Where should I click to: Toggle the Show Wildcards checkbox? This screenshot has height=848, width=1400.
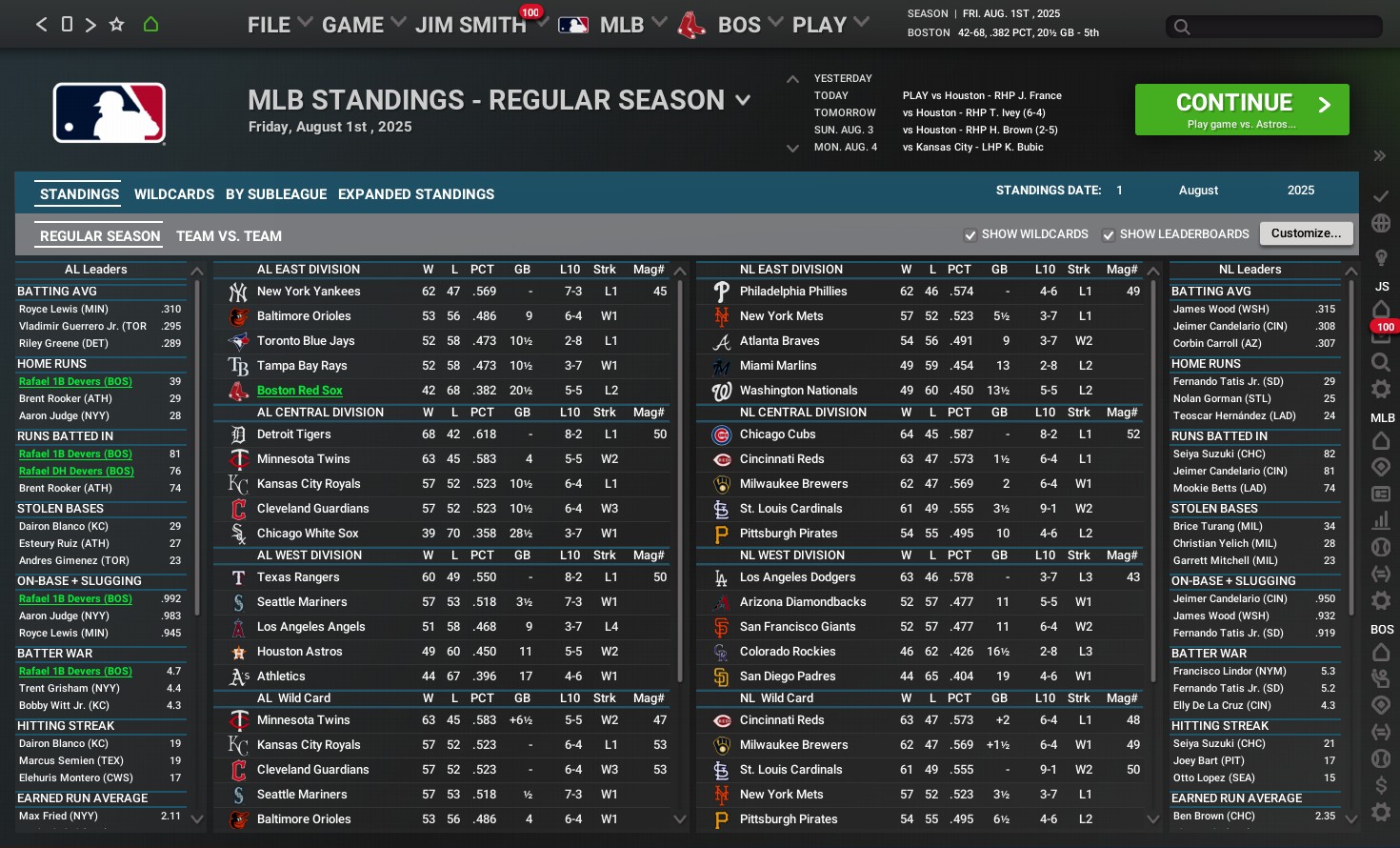(x=970, y=235)
